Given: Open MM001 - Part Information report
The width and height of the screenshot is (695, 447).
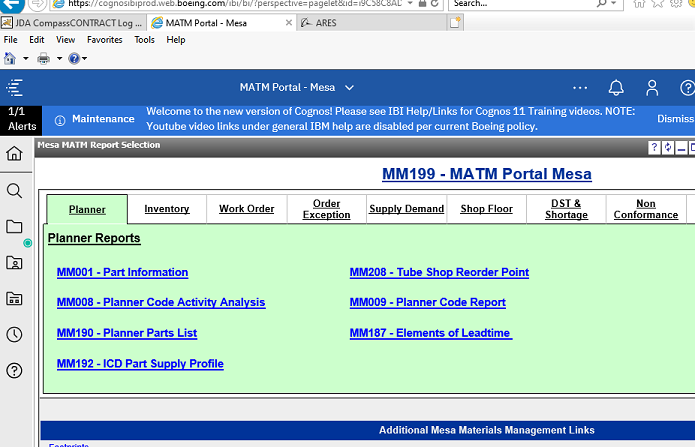Looking at the screenshot, I should point(122,272).
